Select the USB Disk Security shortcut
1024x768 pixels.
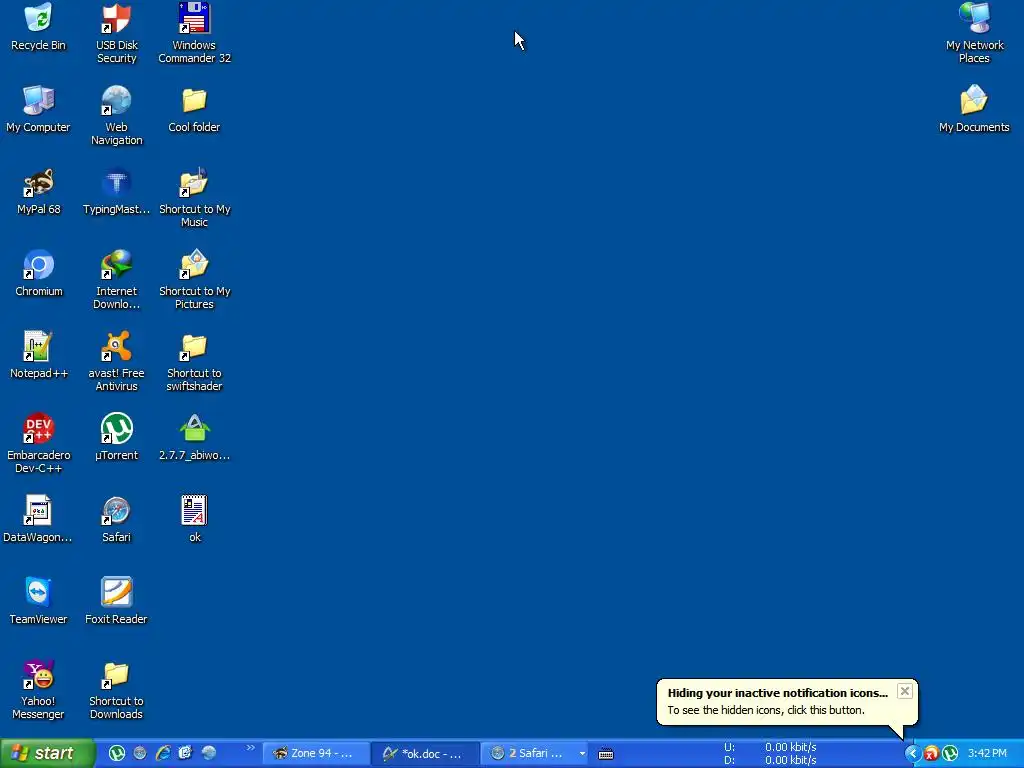coord(116,33)
